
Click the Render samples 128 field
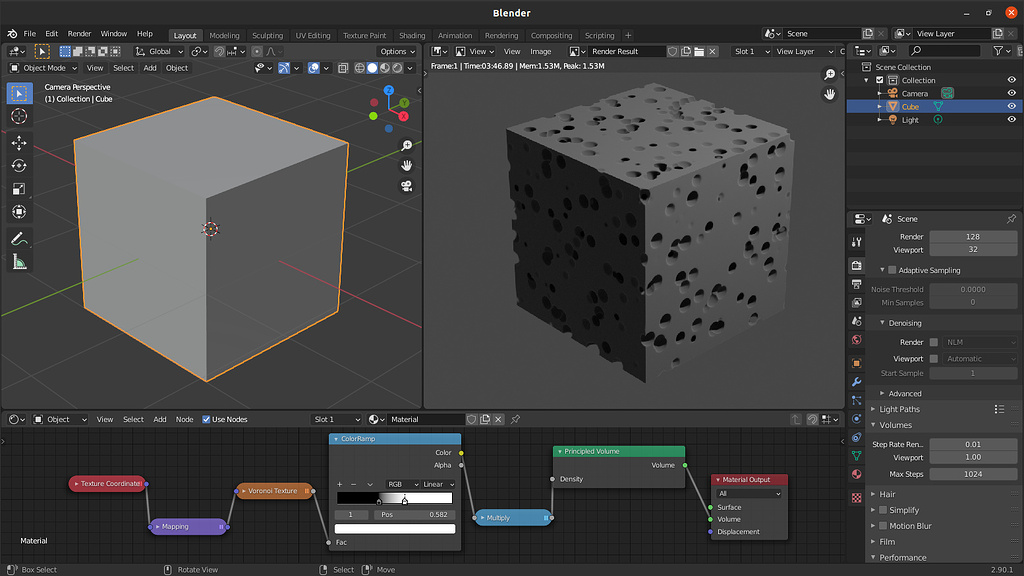973,236
